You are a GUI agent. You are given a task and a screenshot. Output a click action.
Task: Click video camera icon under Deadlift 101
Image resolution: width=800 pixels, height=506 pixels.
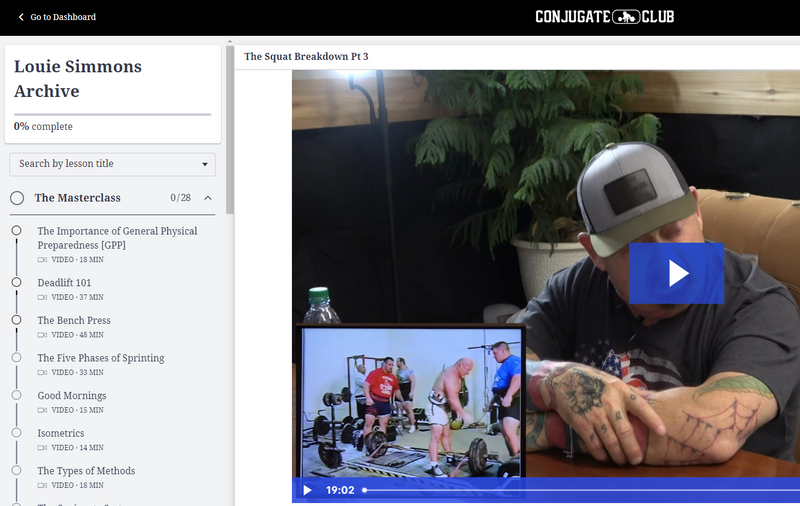click(x=42, y=297)
